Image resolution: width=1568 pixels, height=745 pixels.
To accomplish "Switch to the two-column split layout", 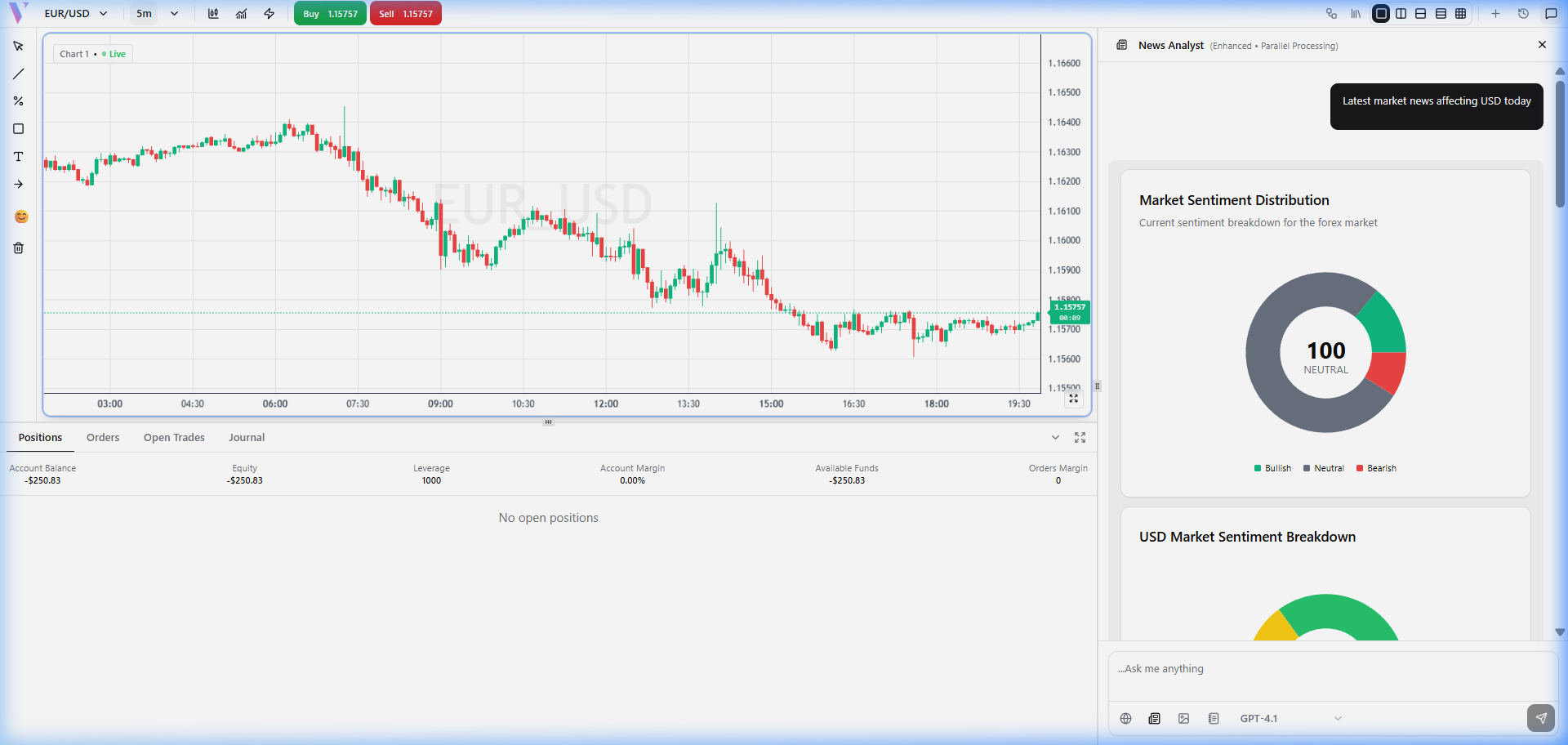I will (x=1401, y=14).
